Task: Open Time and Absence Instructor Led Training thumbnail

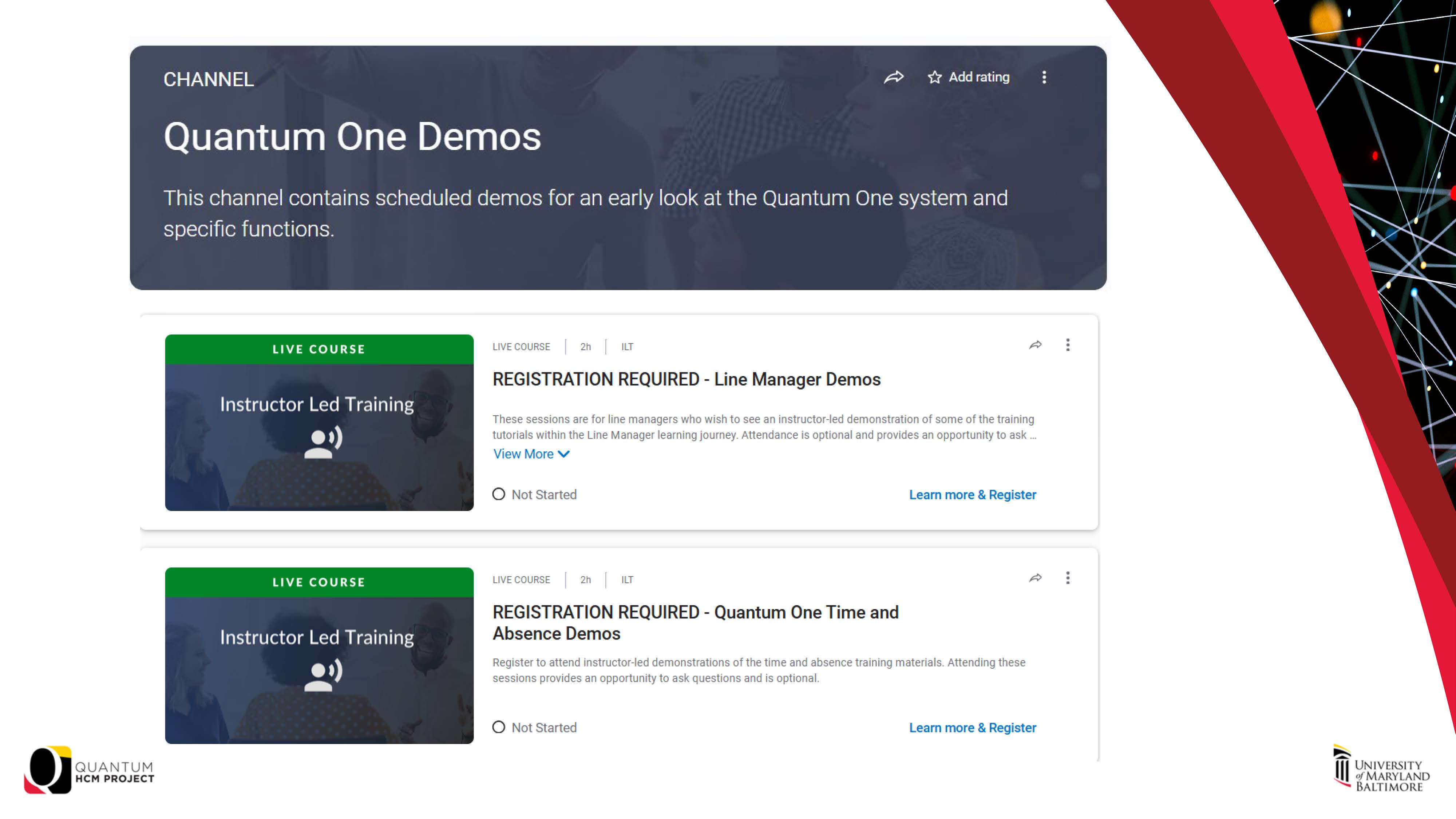Action: tap(319, 656)
